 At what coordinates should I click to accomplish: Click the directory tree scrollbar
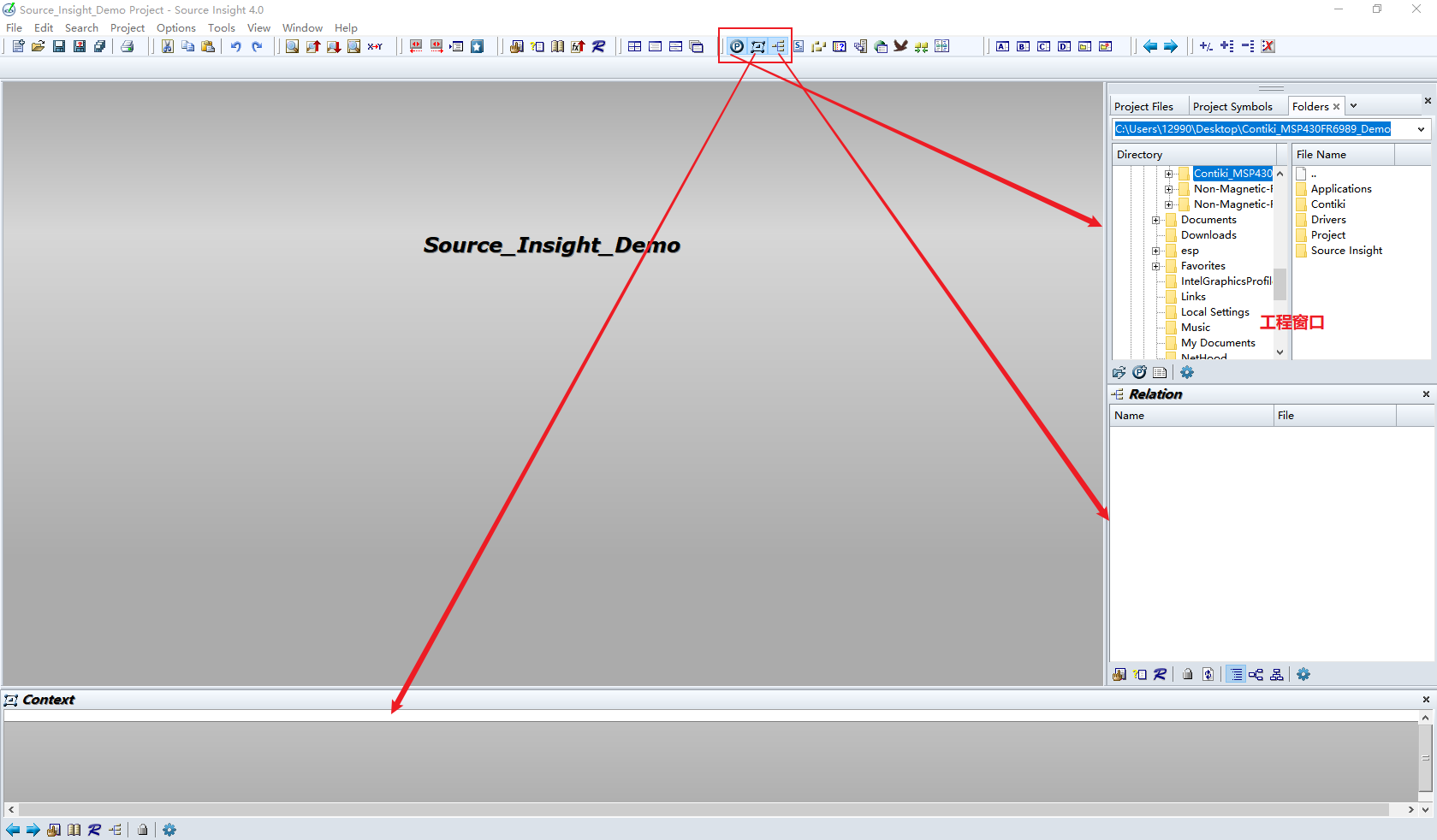tap(1280, 282)
